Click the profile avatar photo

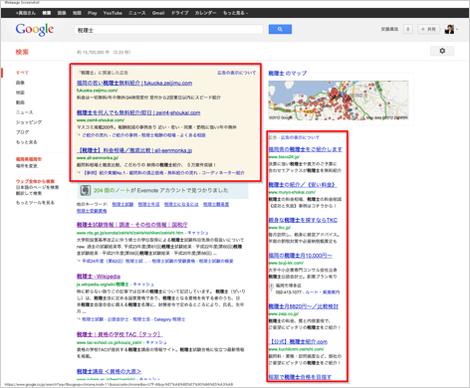click(x=449, y=29)
